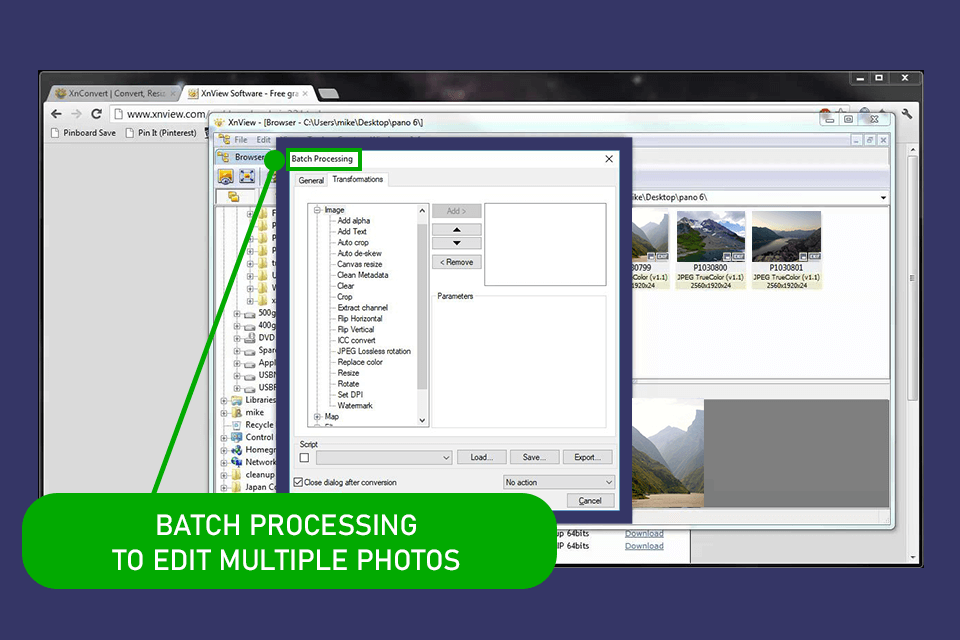
Task: Move transformation down with down-arrow button
Action: (x=457, y=243)
